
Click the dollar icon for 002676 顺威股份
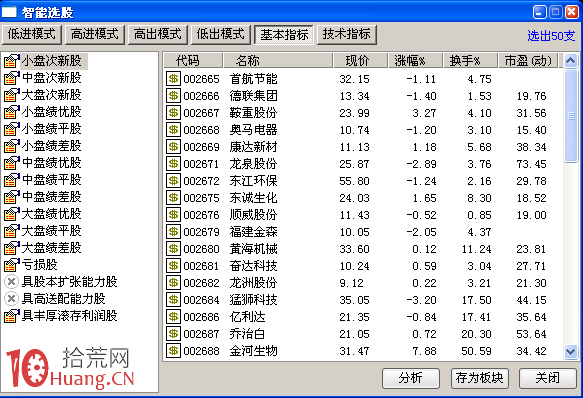click(x=173, y=215)
